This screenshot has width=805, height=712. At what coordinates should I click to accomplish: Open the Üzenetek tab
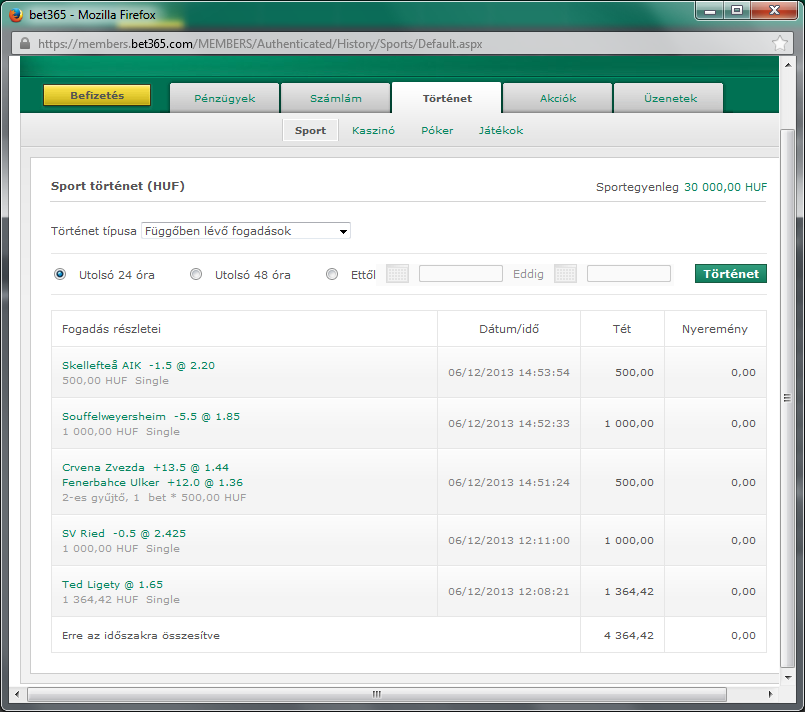coord(669,98)
